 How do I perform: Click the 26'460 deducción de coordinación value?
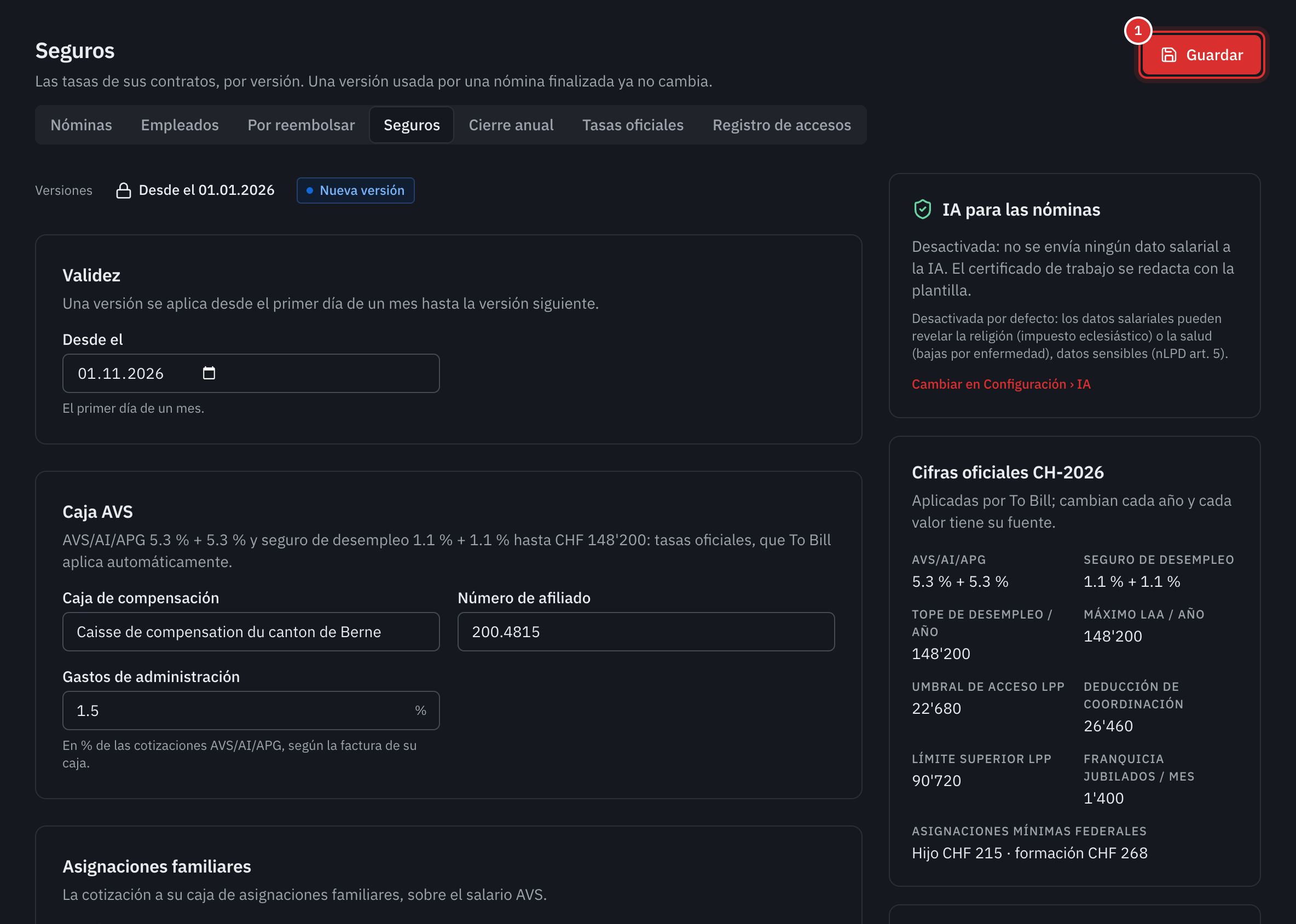1108,726
